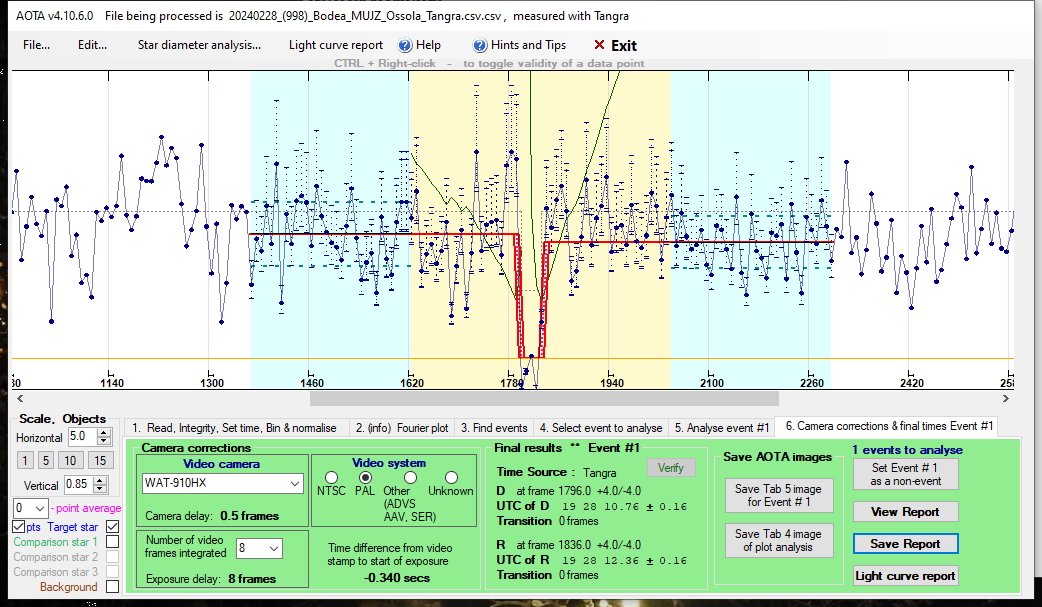The height and width of the screenshot is (607, 1042).
Task: Choose Other (ADVS AAV, SER) video system
Action: pyautogui.click(x=411, y=477)
